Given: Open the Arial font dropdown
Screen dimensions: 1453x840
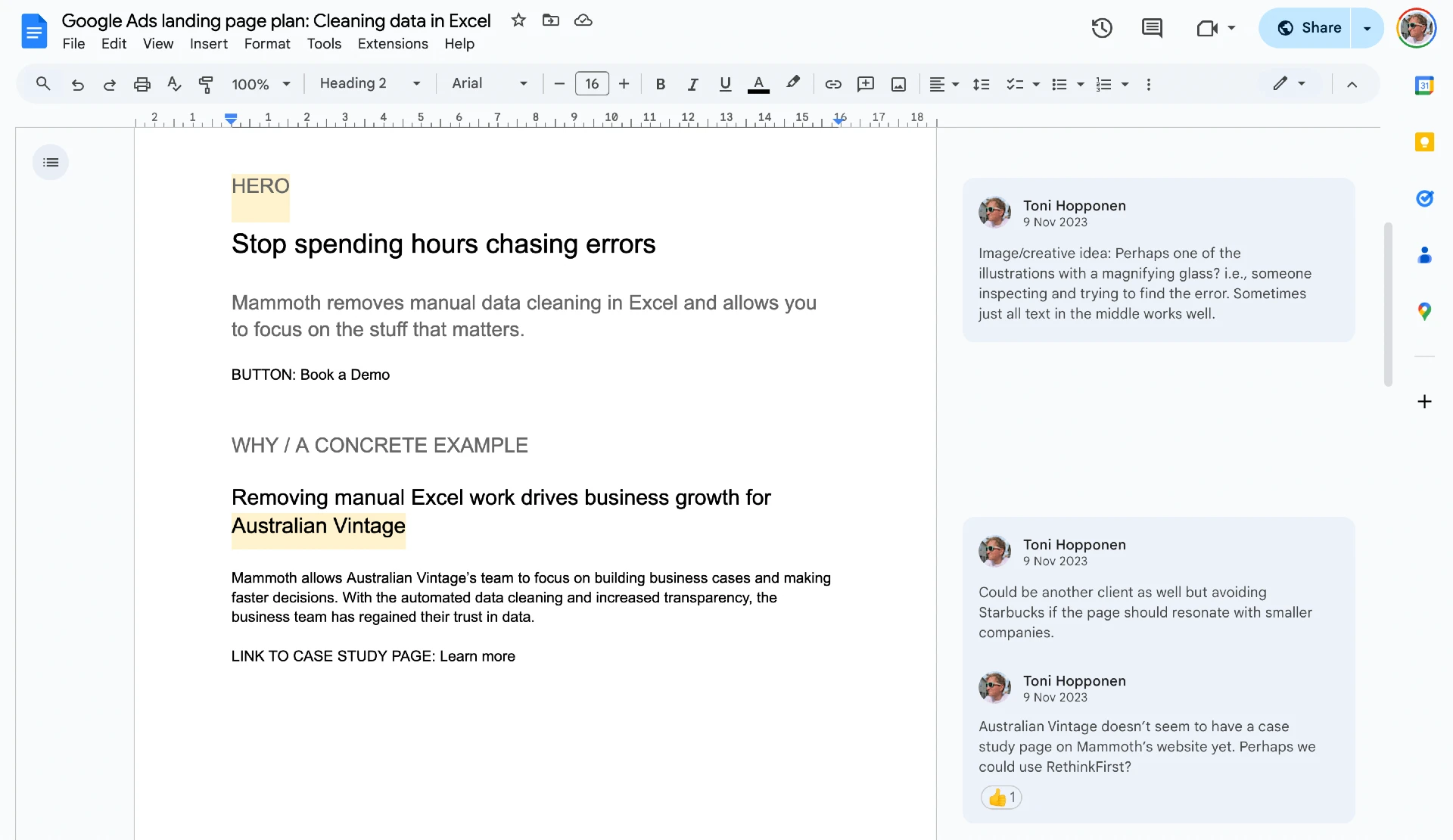Looking at the screenshot, I should point(489,83).
